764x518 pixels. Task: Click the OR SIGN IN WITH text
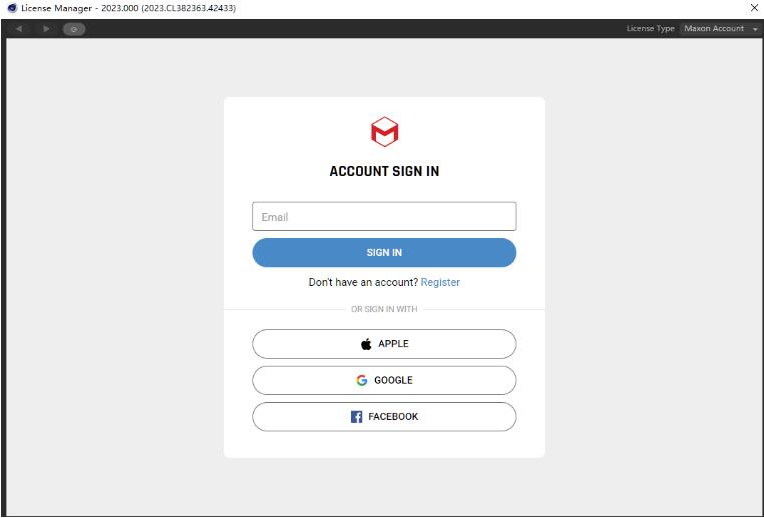[384, 309]
